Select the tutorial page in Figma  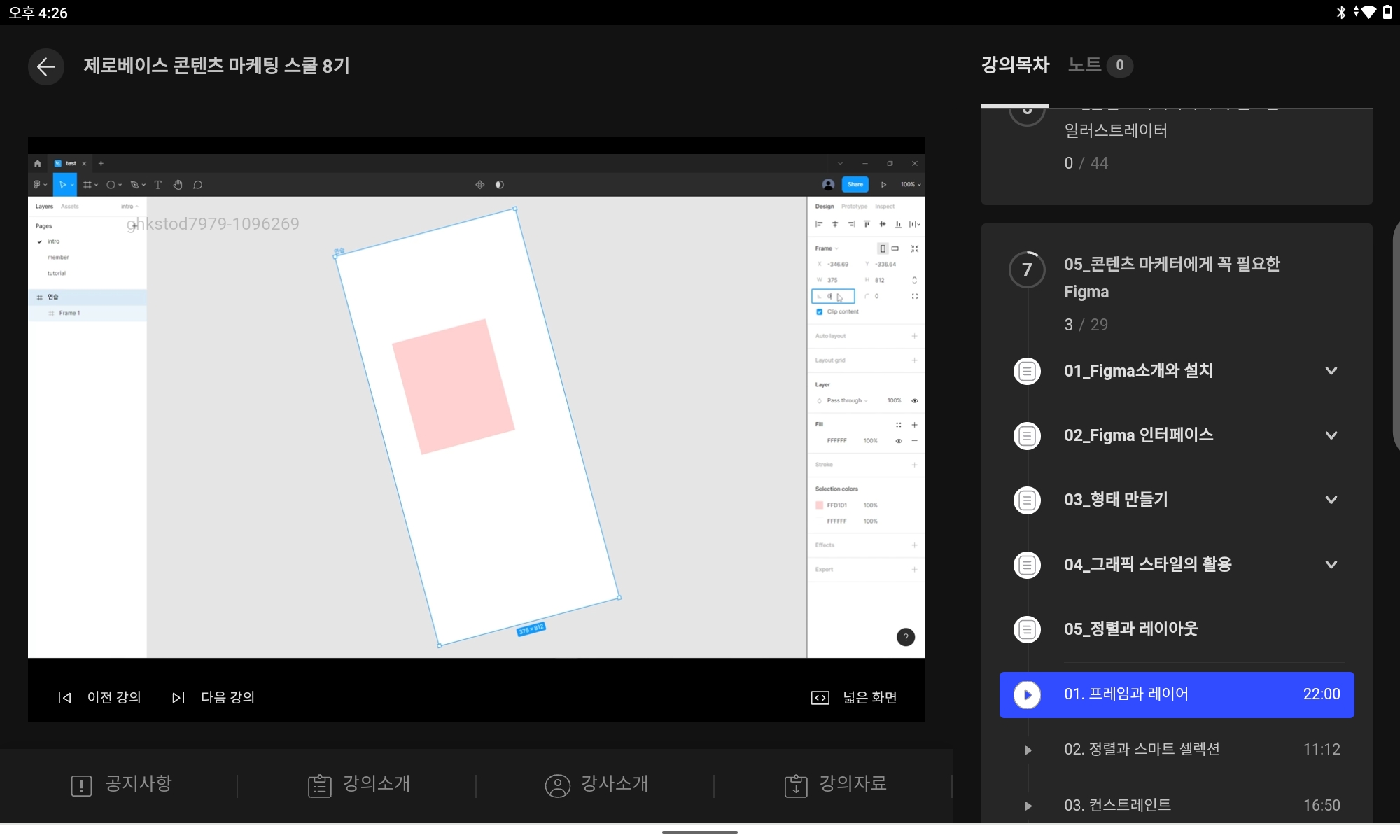click(x=57, y=274)
